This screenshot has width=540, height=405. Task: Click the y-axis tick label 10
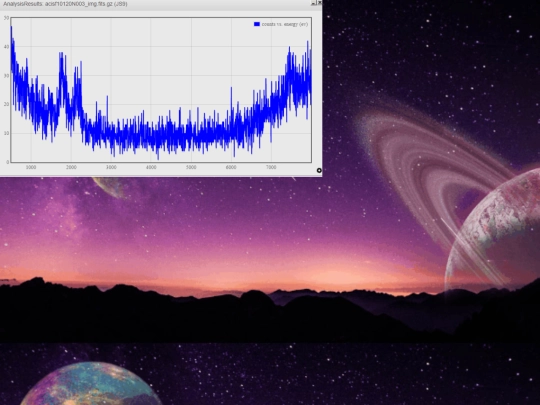6,133
